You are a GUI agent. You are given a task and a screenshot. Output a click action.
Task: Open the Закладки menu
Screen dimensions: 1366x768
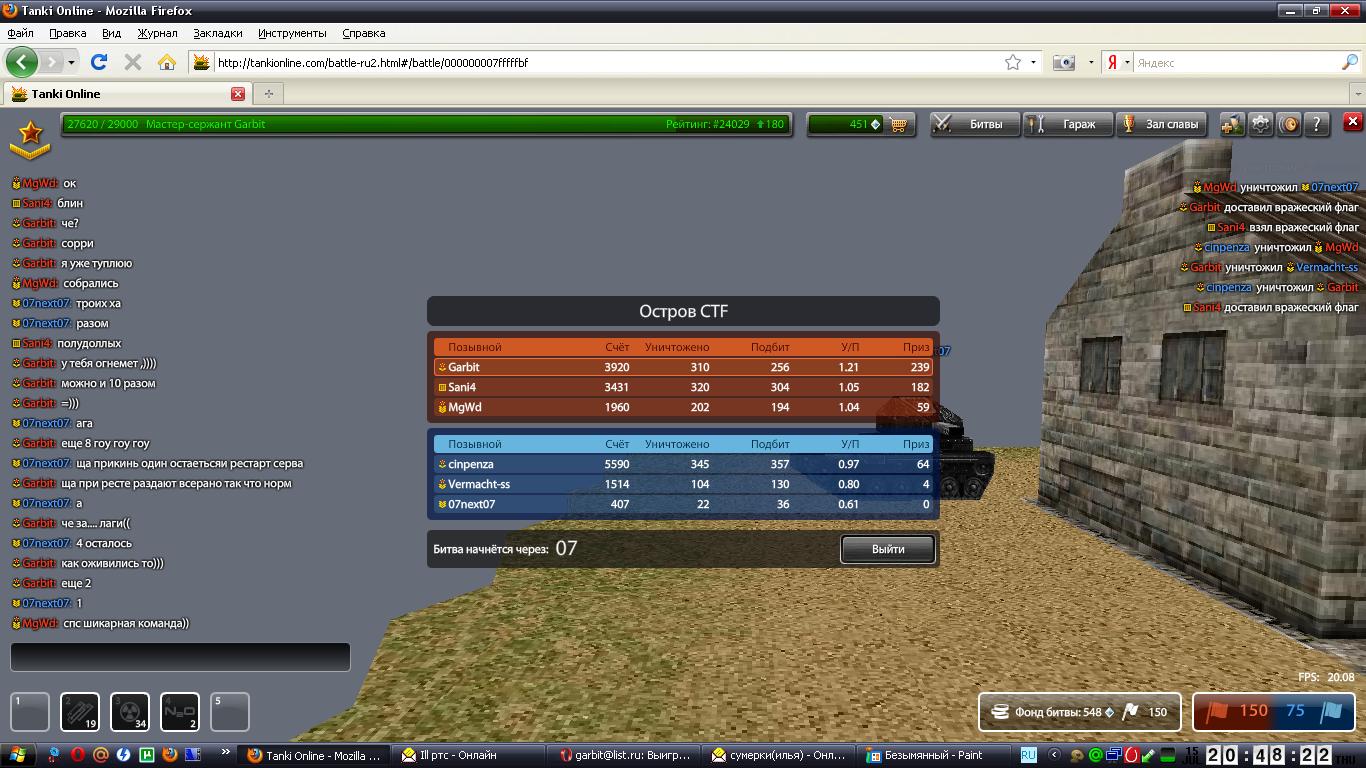pos(218,33)
